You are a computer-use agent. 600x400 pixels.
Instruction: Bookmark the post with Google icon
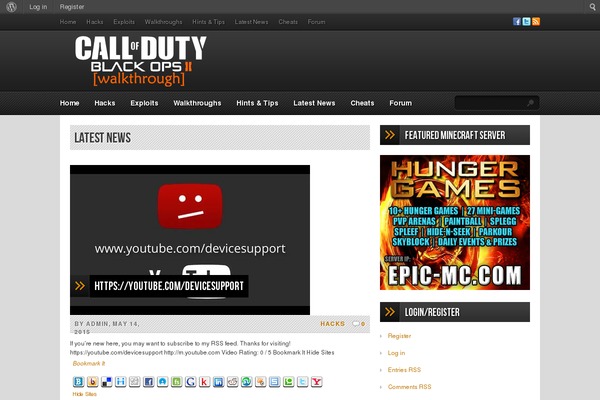(191, 382)
